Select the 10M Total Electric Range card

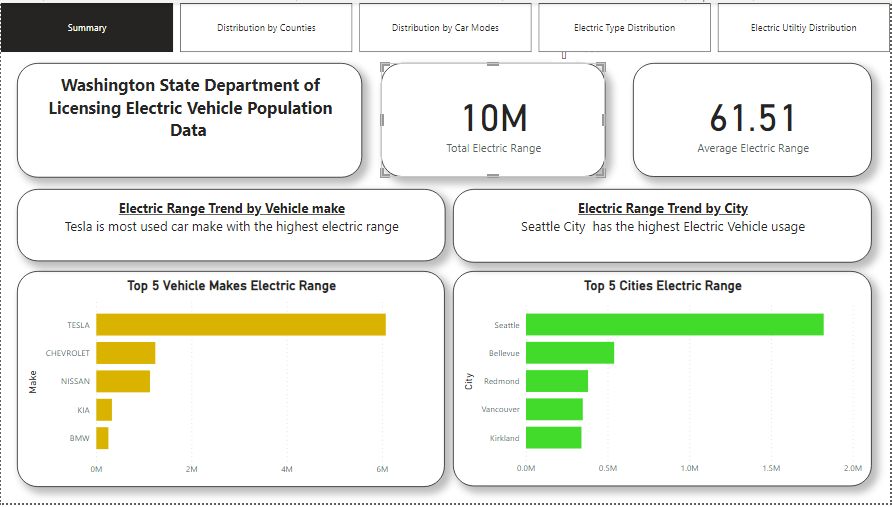493,121
